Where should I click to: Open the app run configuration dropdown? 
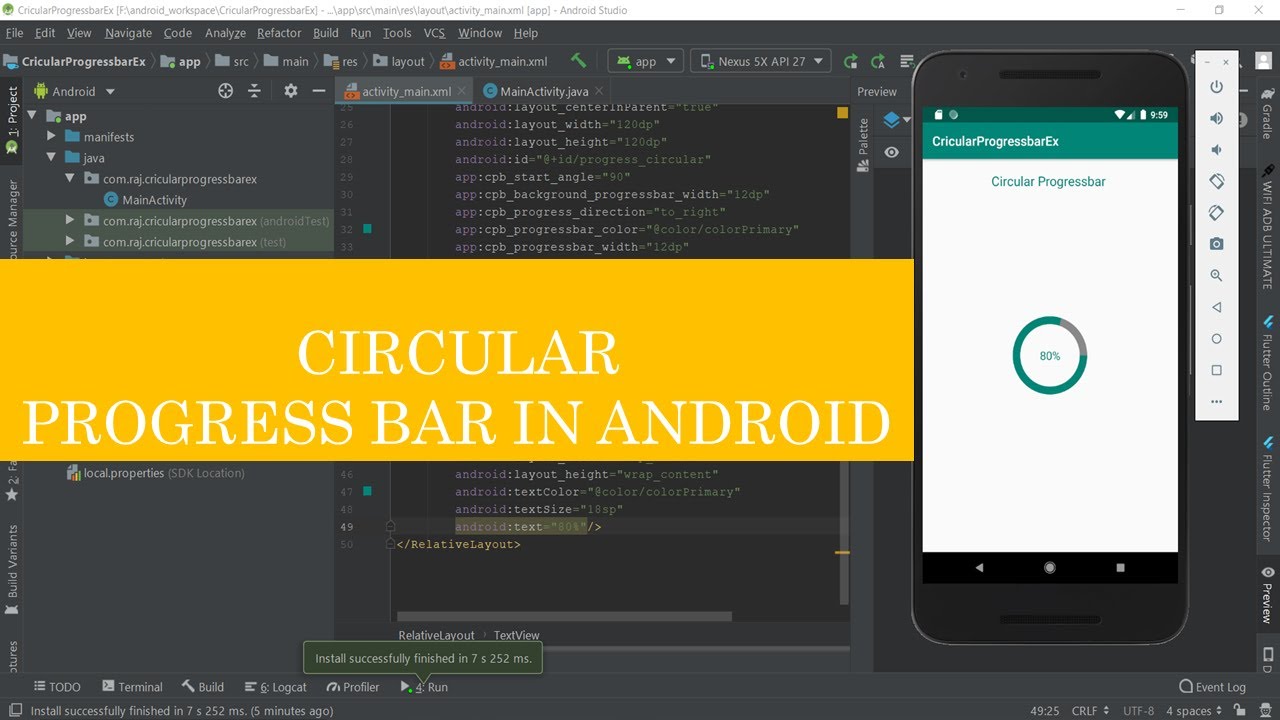pyautogui.click(x=646, y=61)
